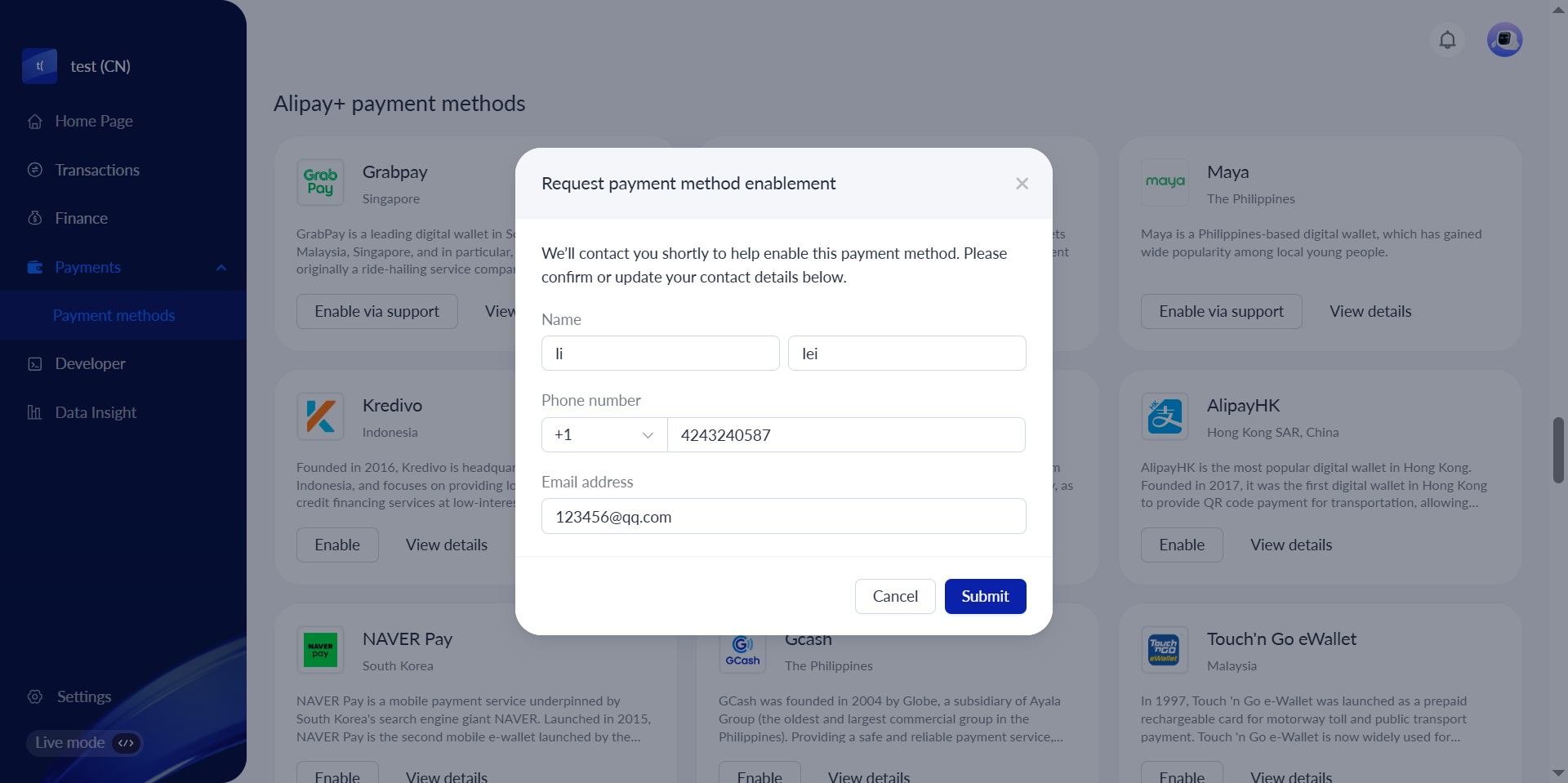
Task: Click the Kredivo logo icon
Action: 320,416
